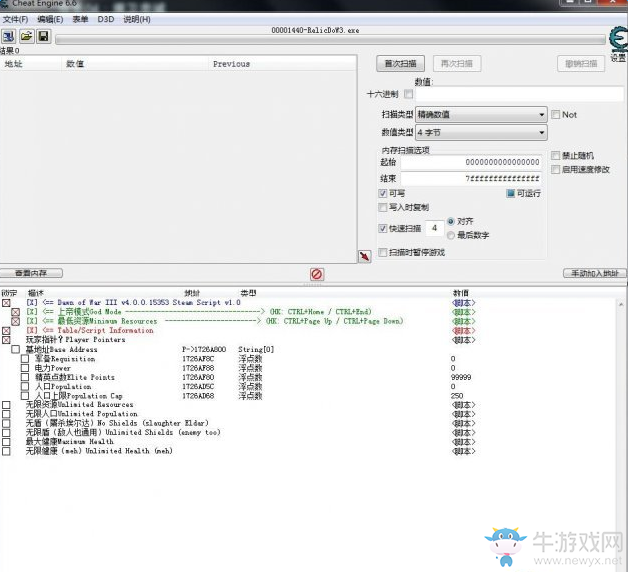Freeze the Elite Points value checkbox

click(25, 377)
